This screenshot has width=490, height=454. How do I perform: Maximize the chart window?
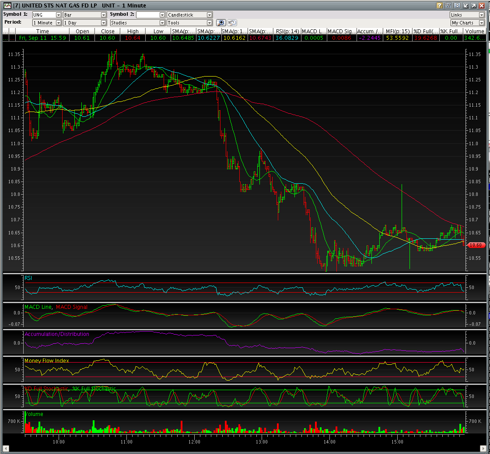coord(473,5)
